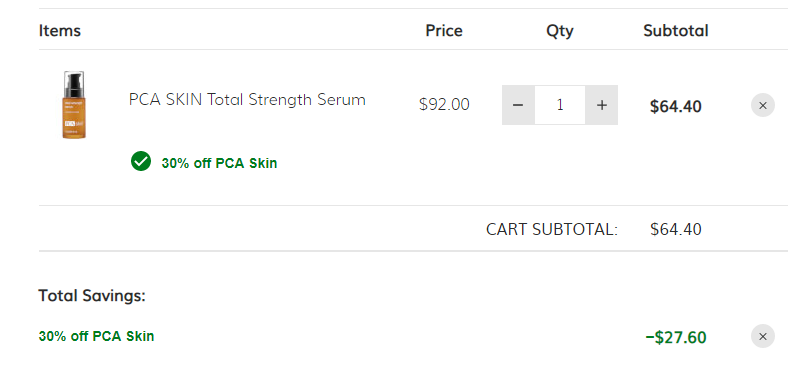Click promo label under product name
The height and width of the screenshot is (366, 788).
219,163
